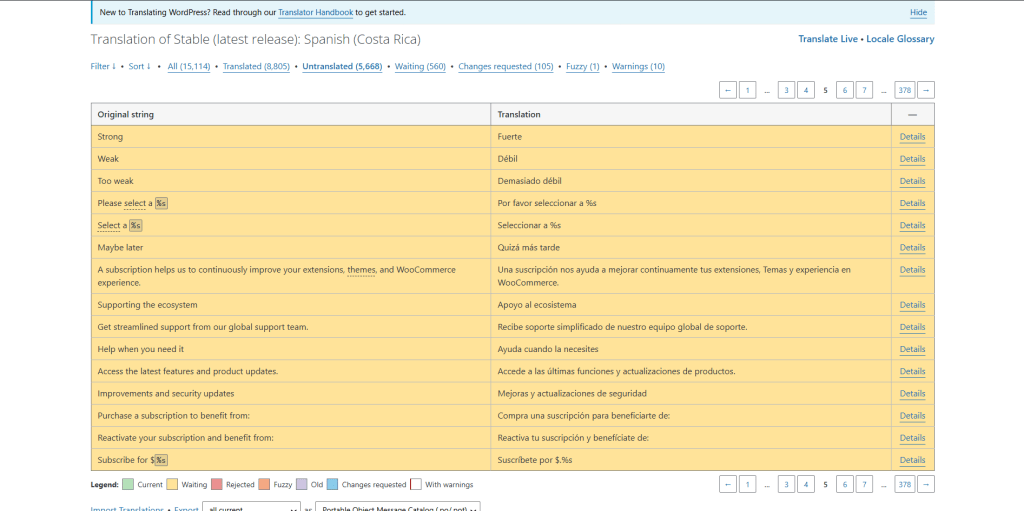Expand the Sort options

pyautogui.click(x=140, y=67)
